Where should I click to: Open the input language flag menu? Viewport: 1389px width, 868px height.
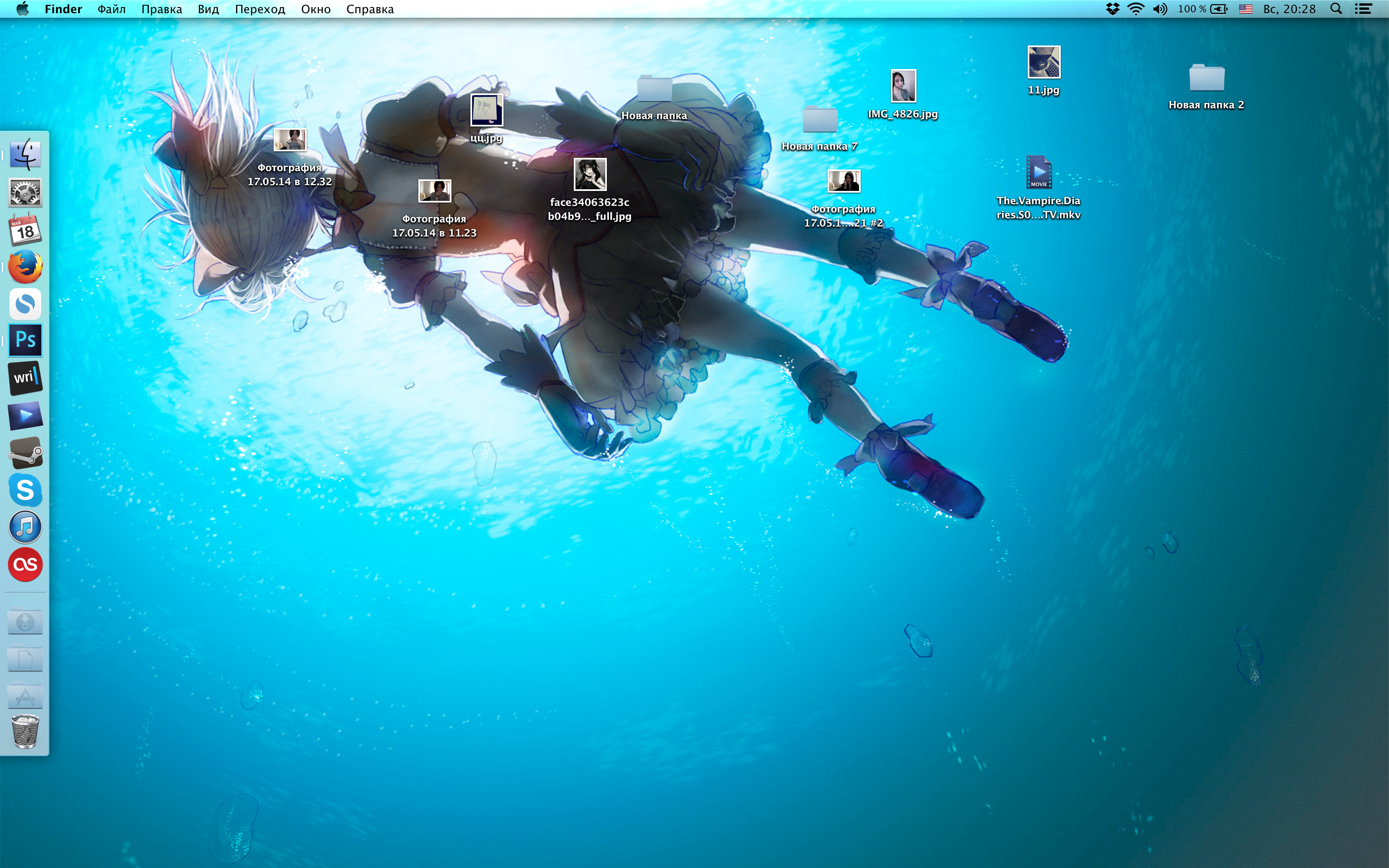pyautogui.click(x=1246, y=9)
